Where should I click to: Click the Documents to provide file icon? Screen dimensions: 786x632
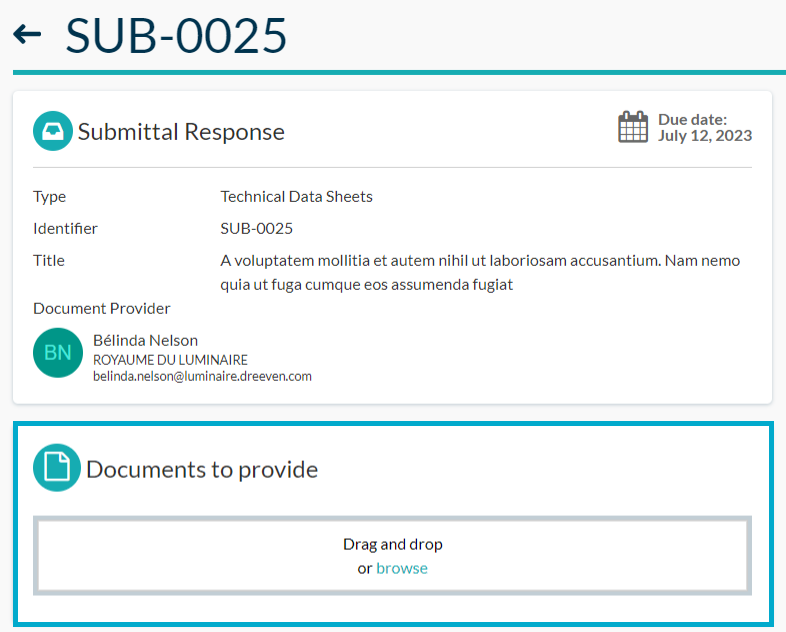tap(57, 468)
